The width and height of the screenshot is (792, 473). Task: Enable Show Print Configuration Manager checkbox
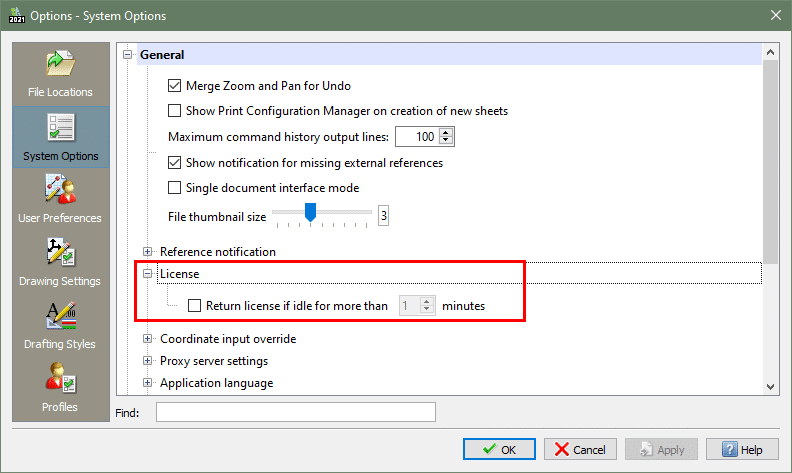(x=174, y=111)
